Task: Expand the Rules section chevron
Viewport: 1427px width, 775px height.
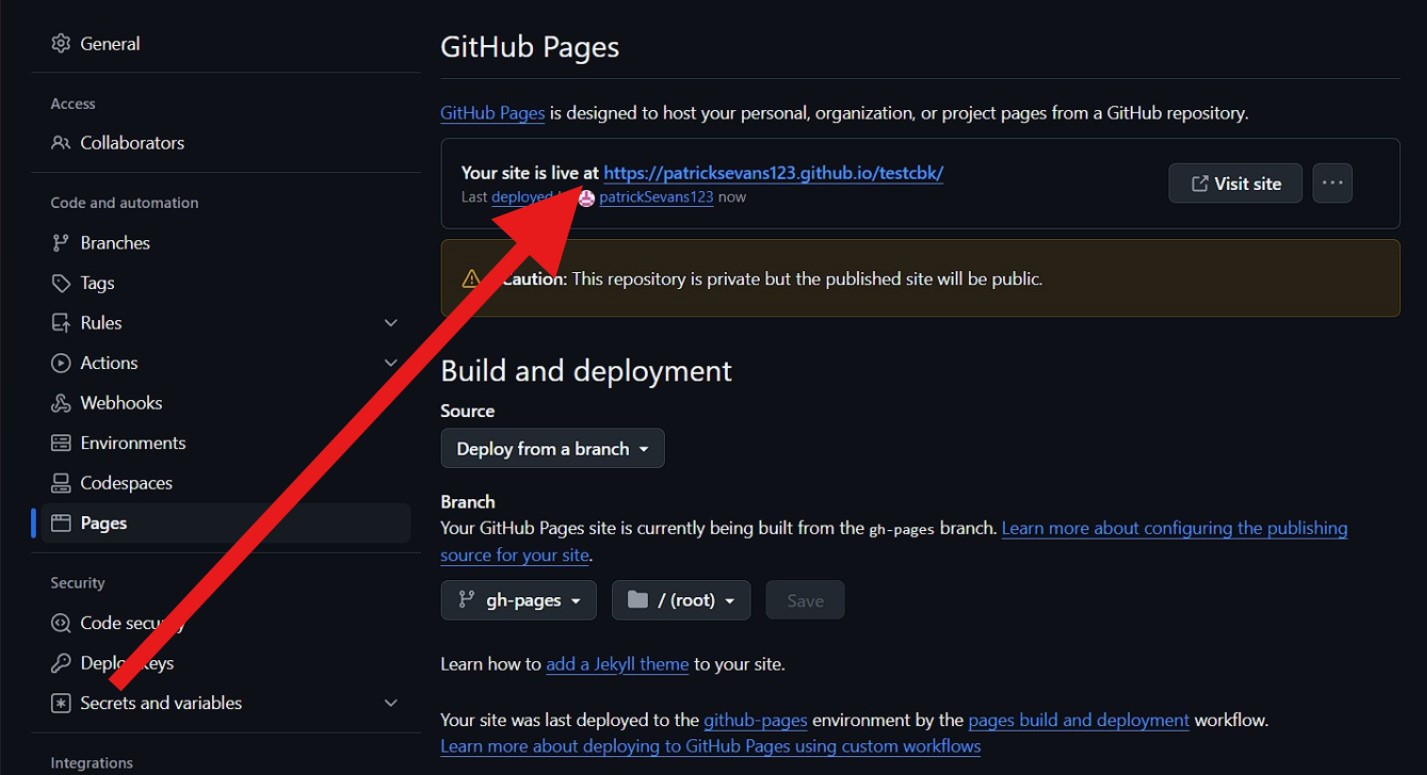Action: (x=391, y=323)
